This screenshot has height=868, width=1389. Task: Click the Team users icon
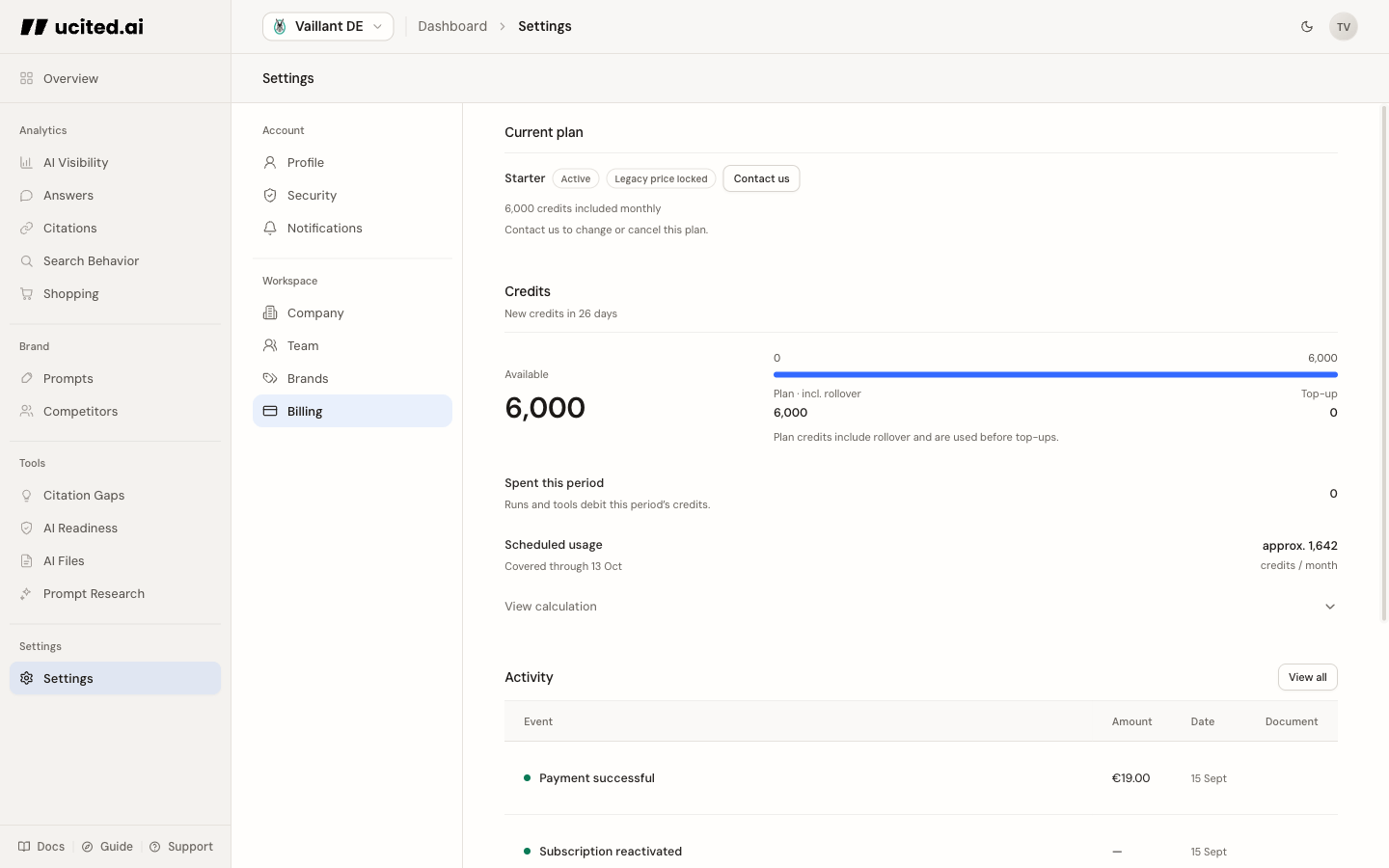click(x=270, y=345)
